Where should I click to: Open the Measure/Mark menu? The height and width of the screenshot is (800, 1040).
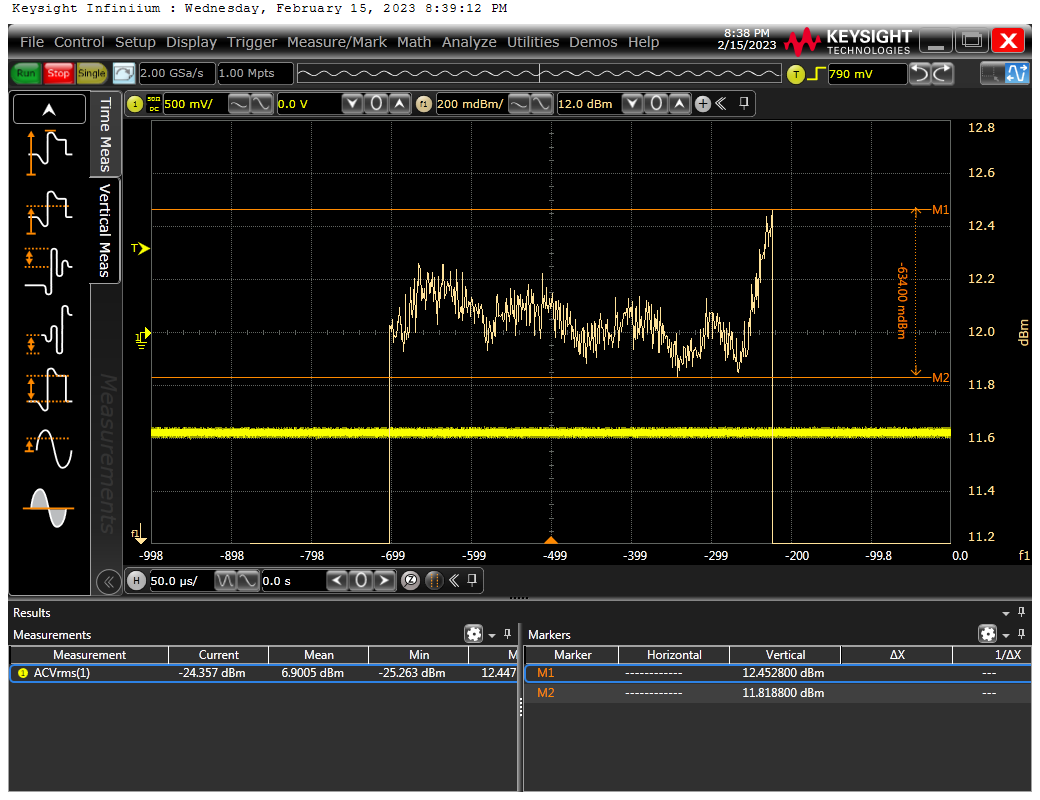(338, 42)
